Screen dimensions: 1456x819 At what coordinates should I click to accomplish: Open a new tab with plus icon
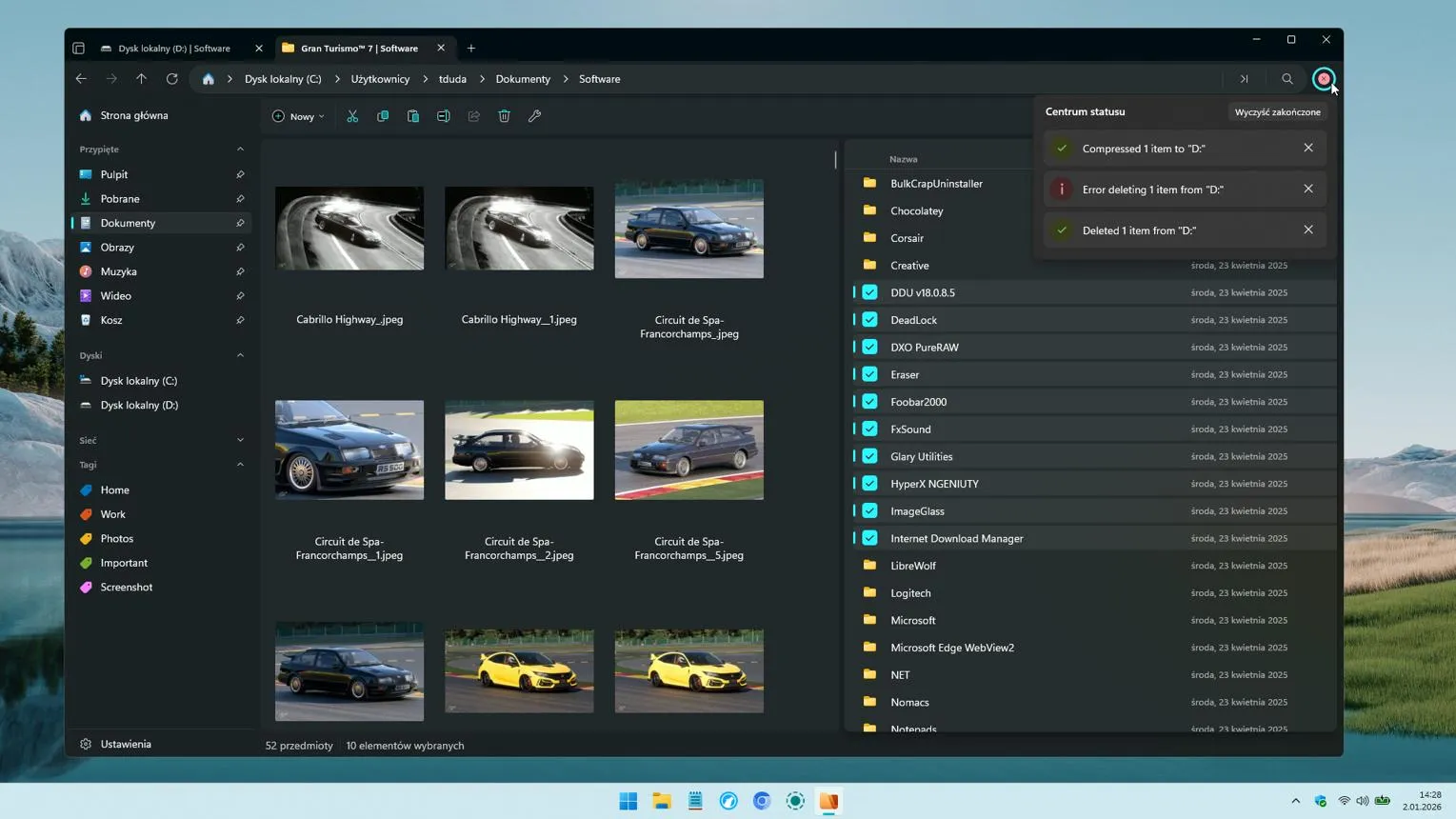(471, 49)
